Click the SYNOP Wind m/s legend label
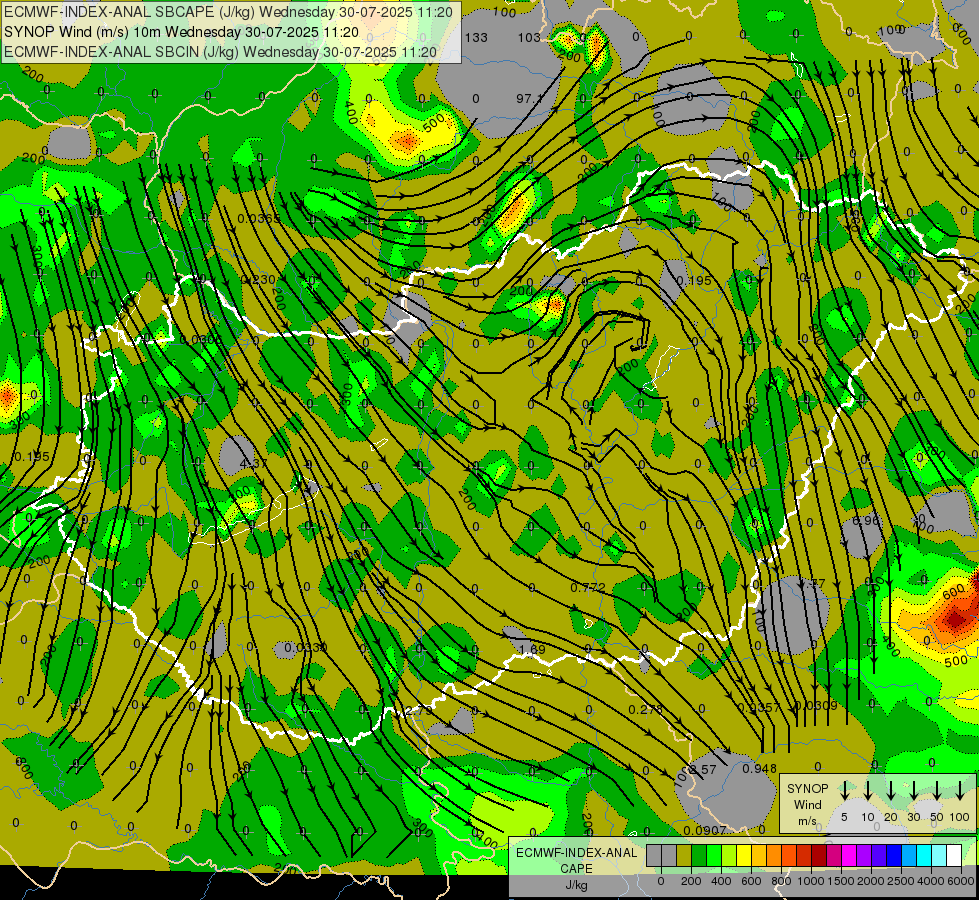Image resolution: width=979 pixels, height=900 pixels. click(807, 804)
